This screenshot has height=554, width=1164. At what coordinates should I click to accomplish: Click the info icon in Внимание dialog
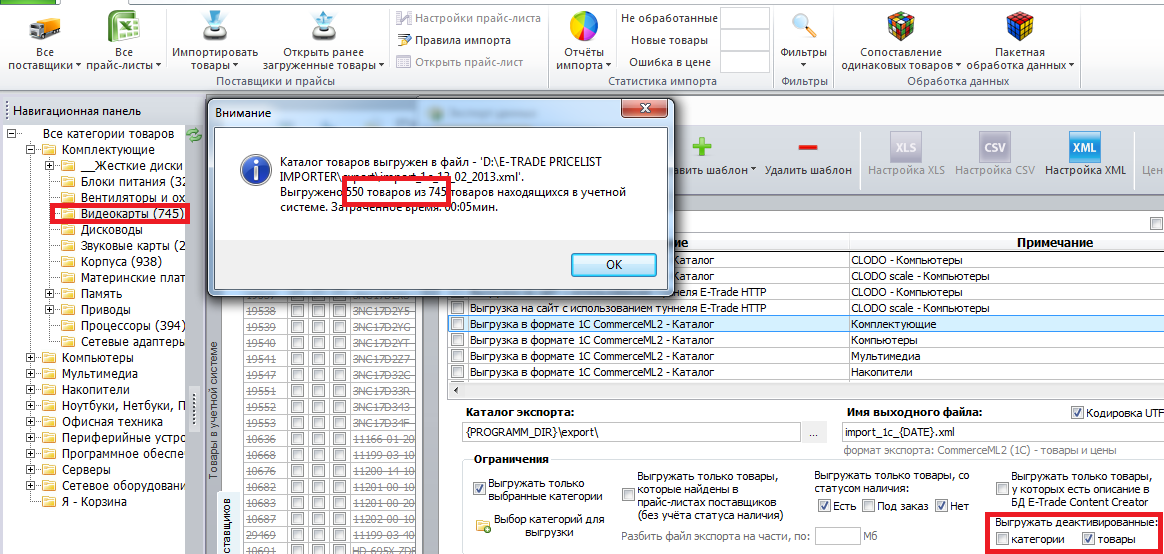pos(255,171)
